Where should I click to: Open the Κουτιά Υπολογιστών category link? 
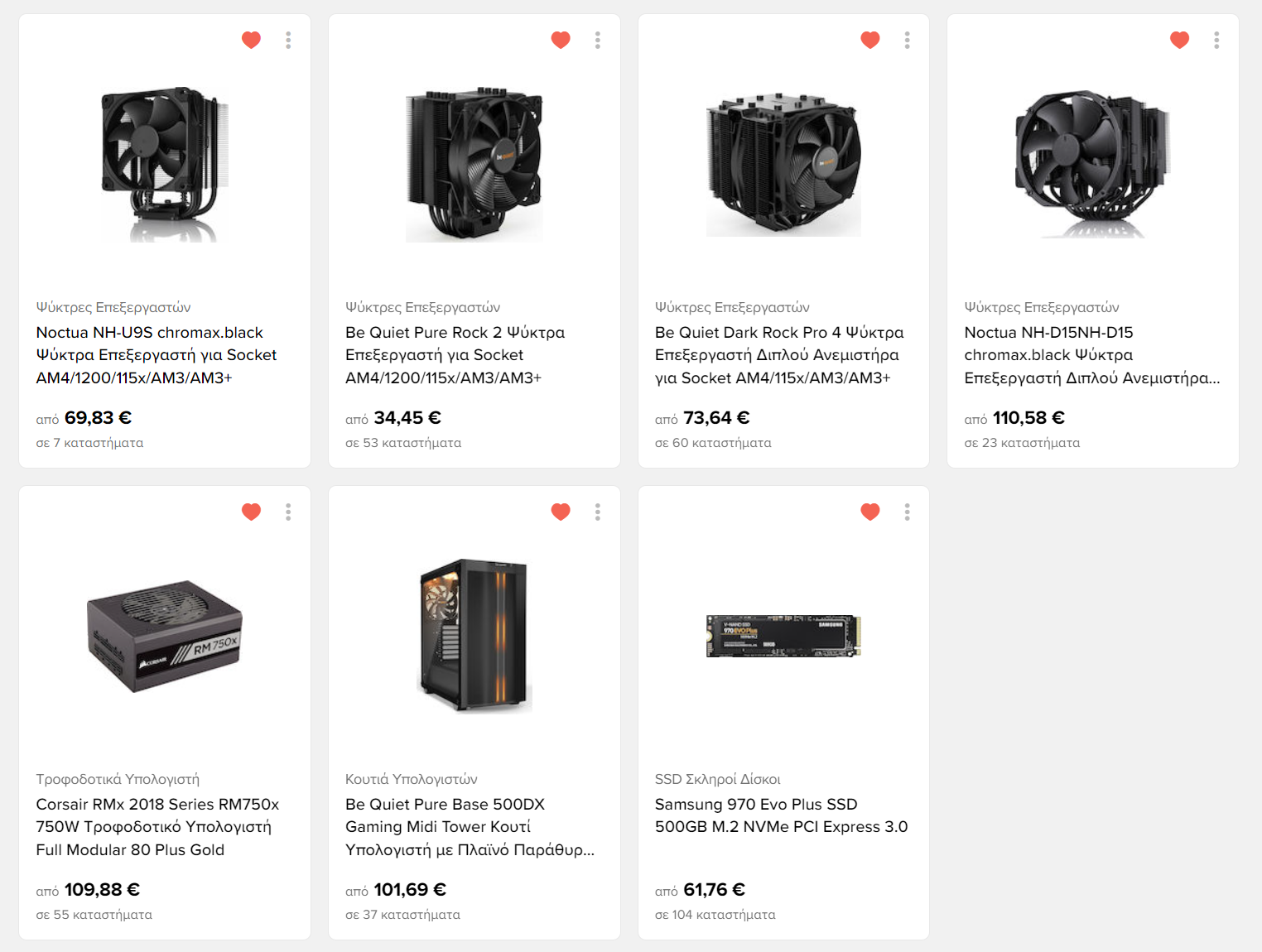[412, 779]
